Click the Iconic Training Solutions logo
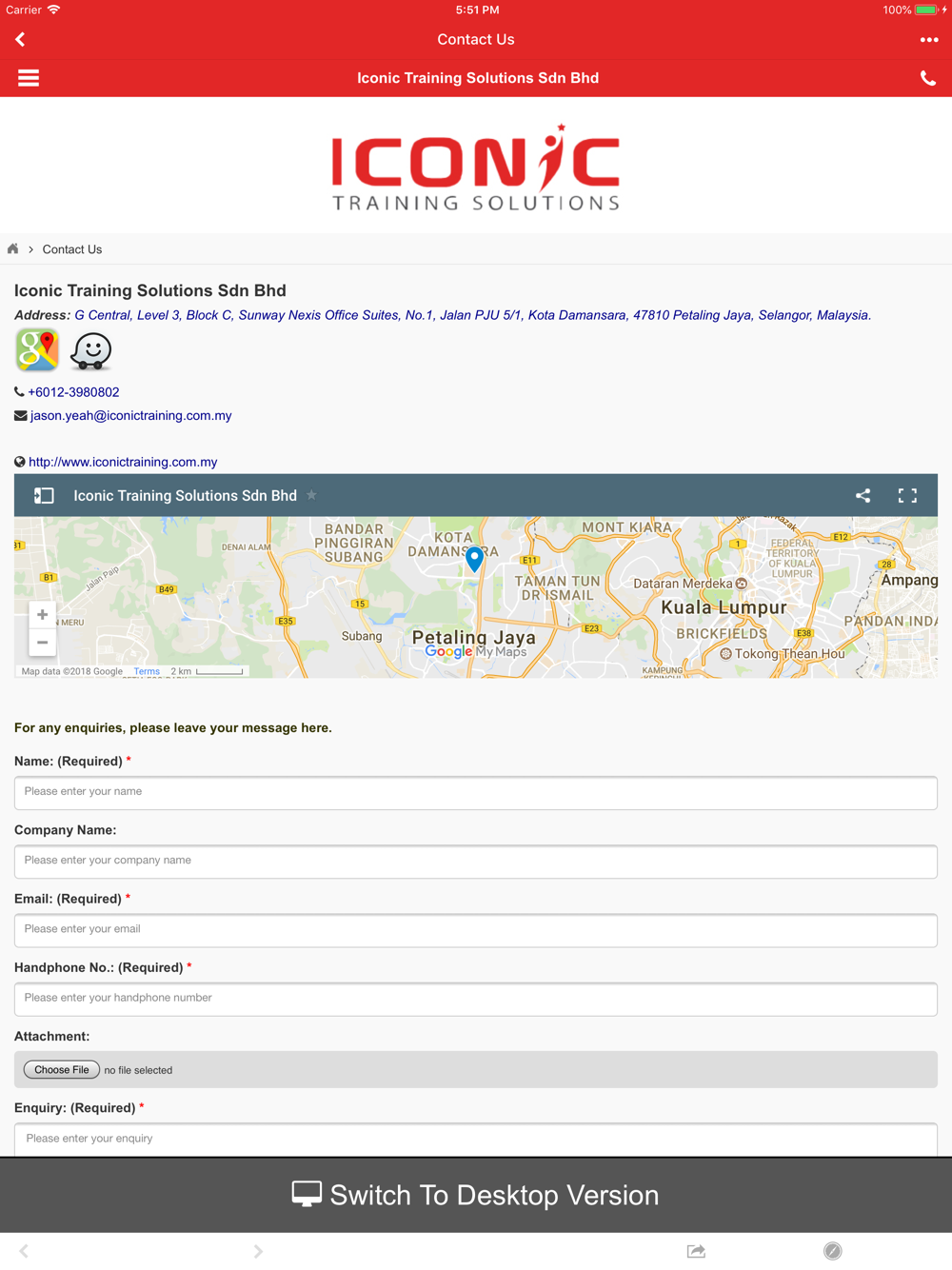The height and width of the screenshot is (1270, 952). [476, 167]
